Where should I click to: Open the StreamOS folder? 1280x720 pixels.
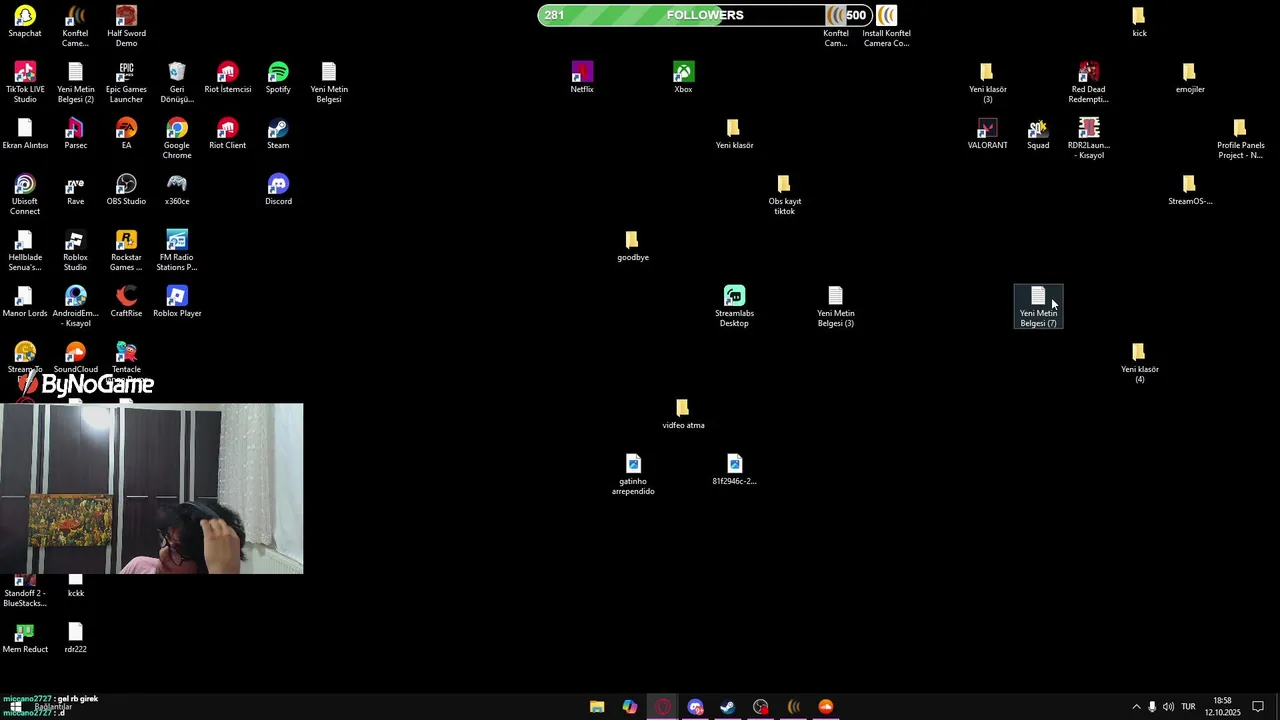click(1189, 191)
